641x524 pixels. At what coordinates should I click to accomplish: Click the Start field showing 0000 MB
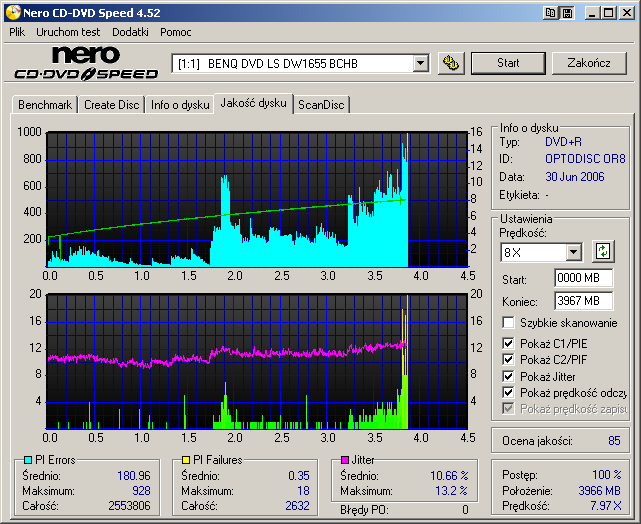pyautogui.click(x=583, y=278)
